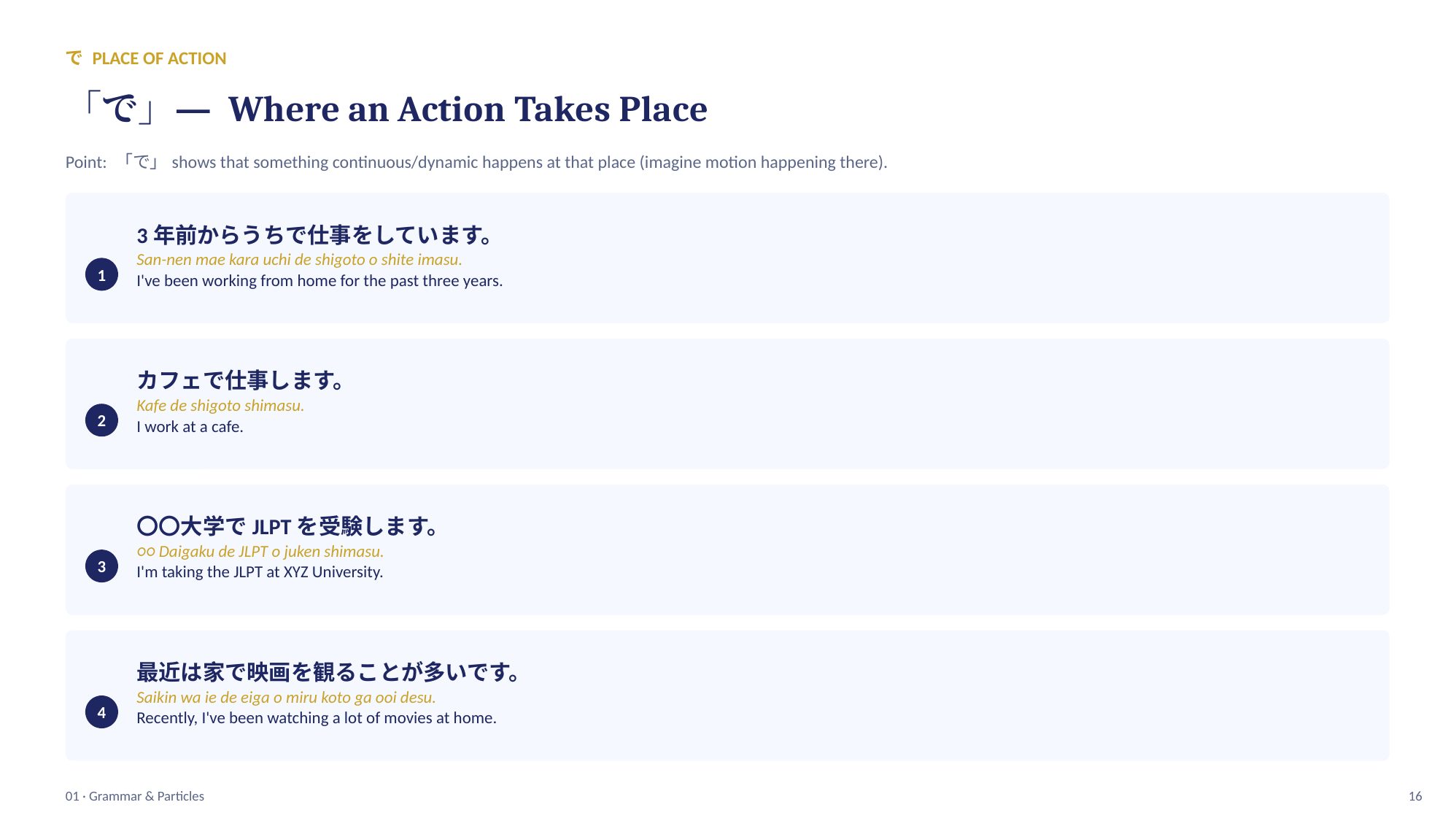Click the gold で symbol beside PLACE OF ACTION
1456x821 pixels.
[x=74, y=58]
